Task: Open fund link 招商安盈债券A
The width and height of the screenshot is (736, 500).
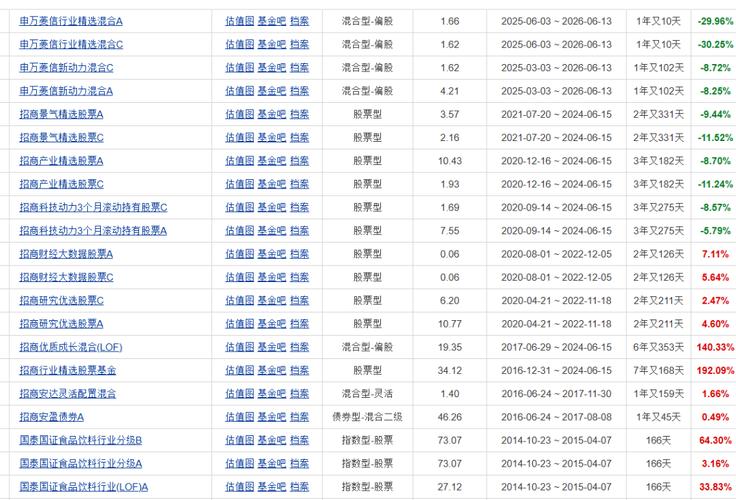Action: 52,417
